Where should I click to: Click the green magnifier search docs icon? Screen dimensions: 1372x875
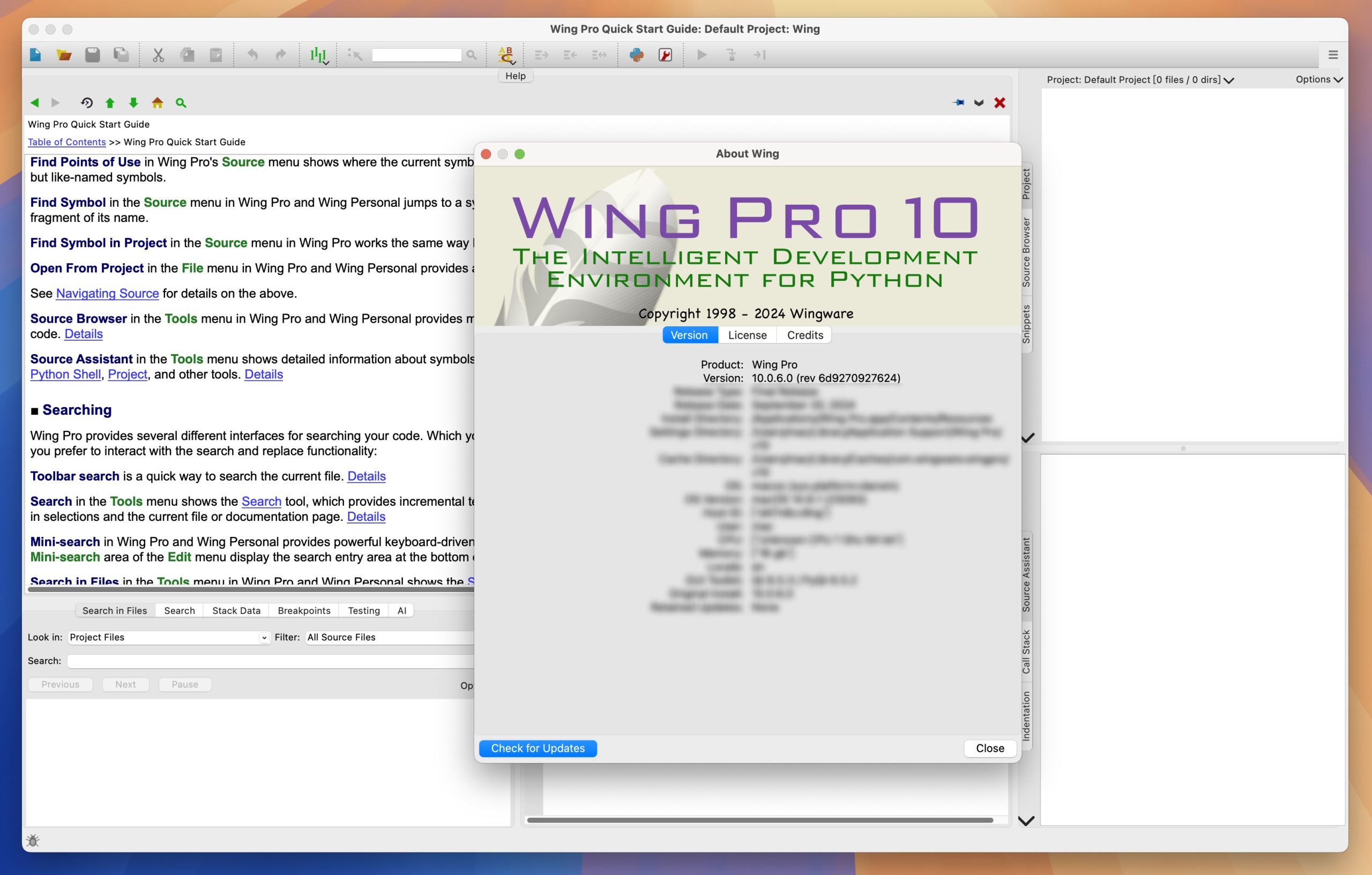click(181, 102)
